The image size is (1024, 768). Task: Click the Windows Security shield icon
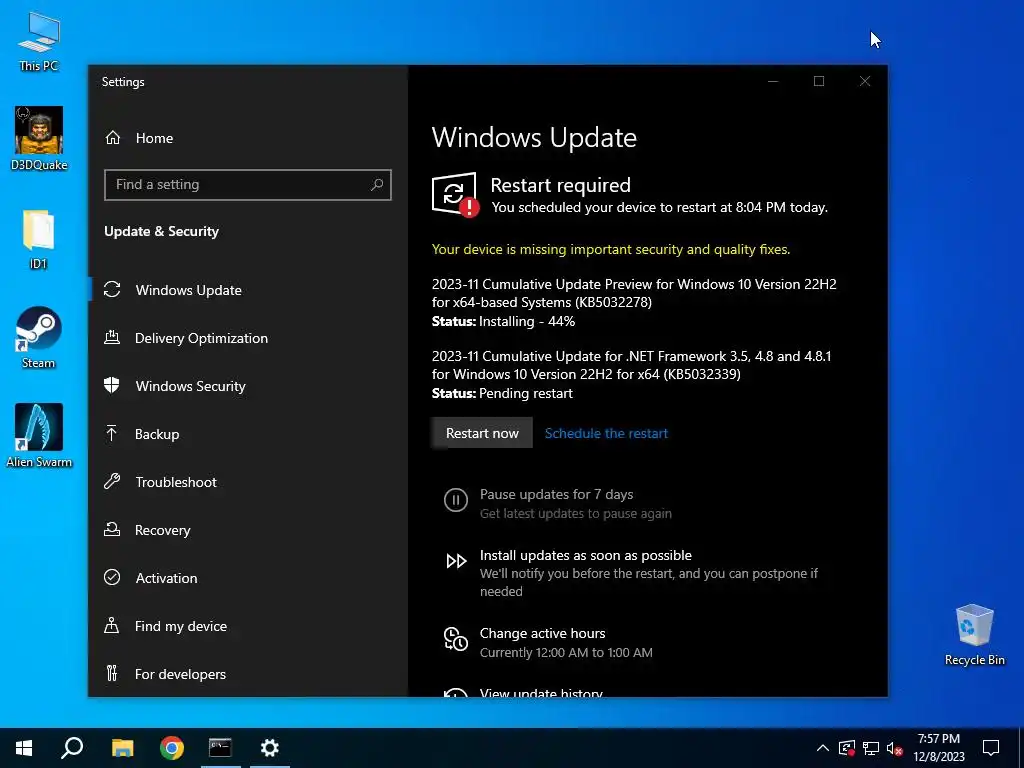[112, 385]
